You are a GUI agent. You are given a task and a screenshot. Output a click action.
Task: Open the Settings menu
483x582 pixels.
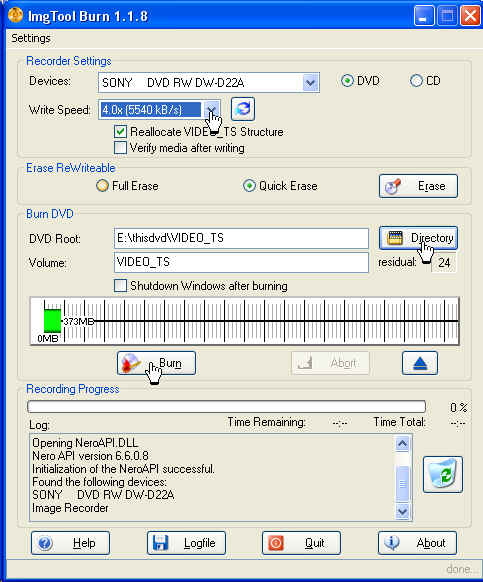[x=31, y=38]
